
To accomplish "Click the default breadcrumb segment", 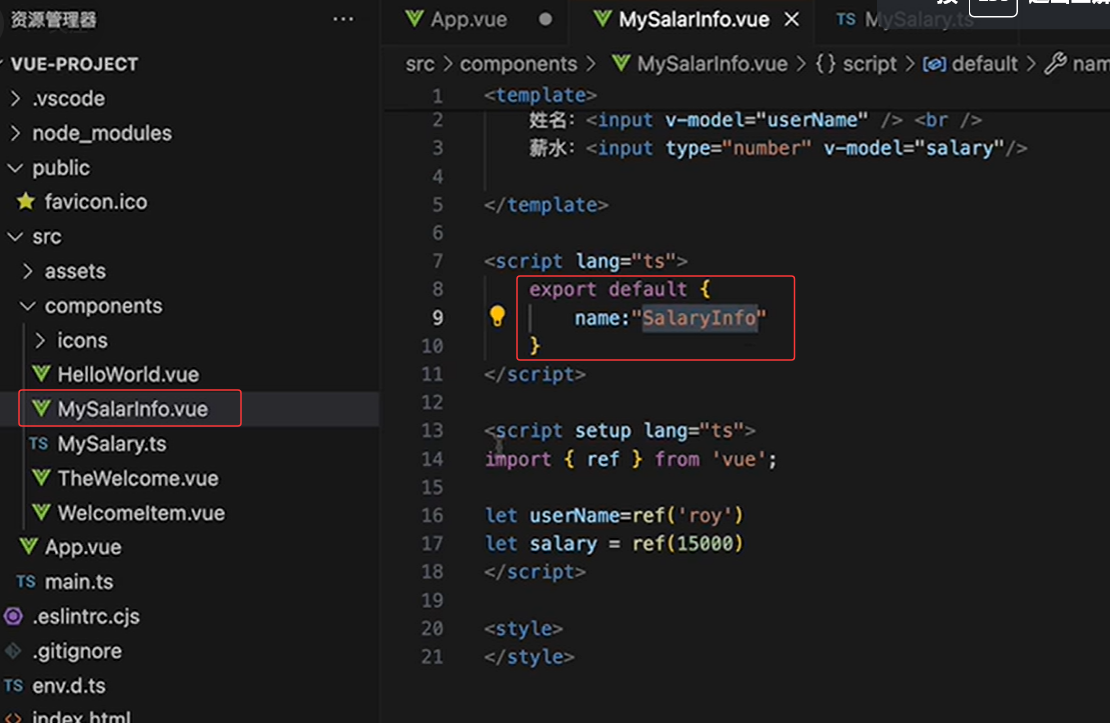I will [985, 64].
